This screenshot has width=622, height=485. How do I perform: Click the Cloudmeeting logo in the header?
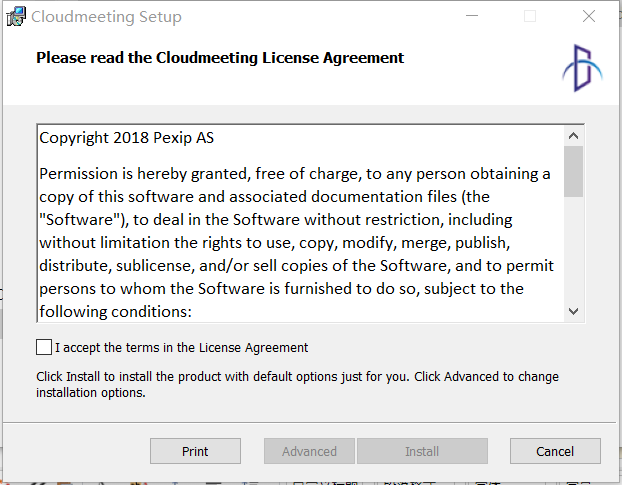[x=582, y=68]
